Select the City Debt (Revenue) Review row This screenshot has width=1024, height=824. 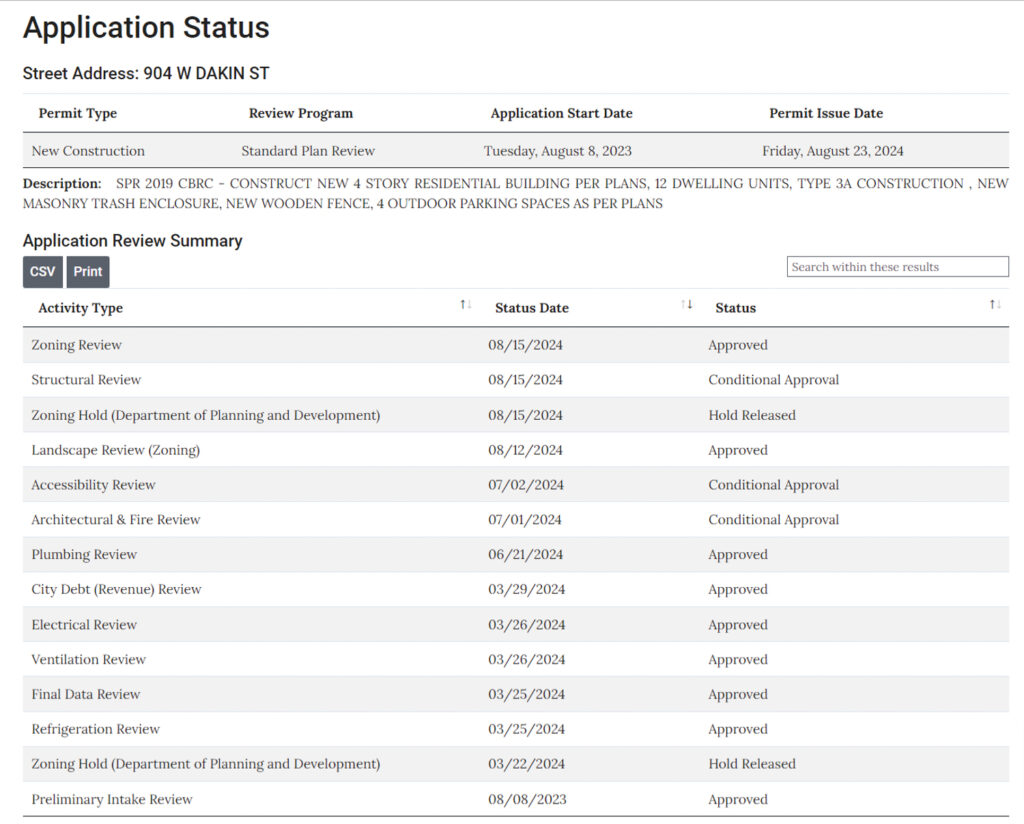pyautogui.click(x=116, y=590)
